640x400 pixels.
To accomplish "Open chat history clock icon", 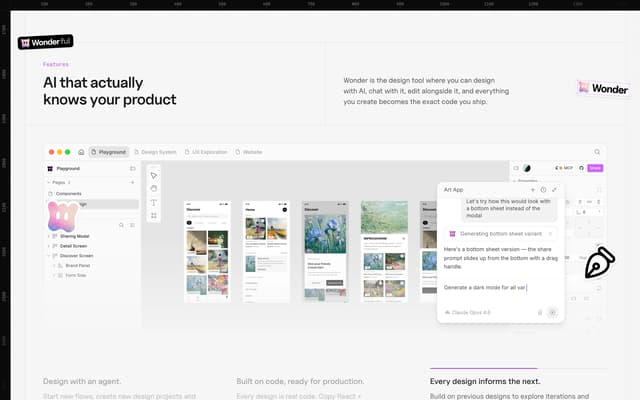I will (x=543, y=190).
